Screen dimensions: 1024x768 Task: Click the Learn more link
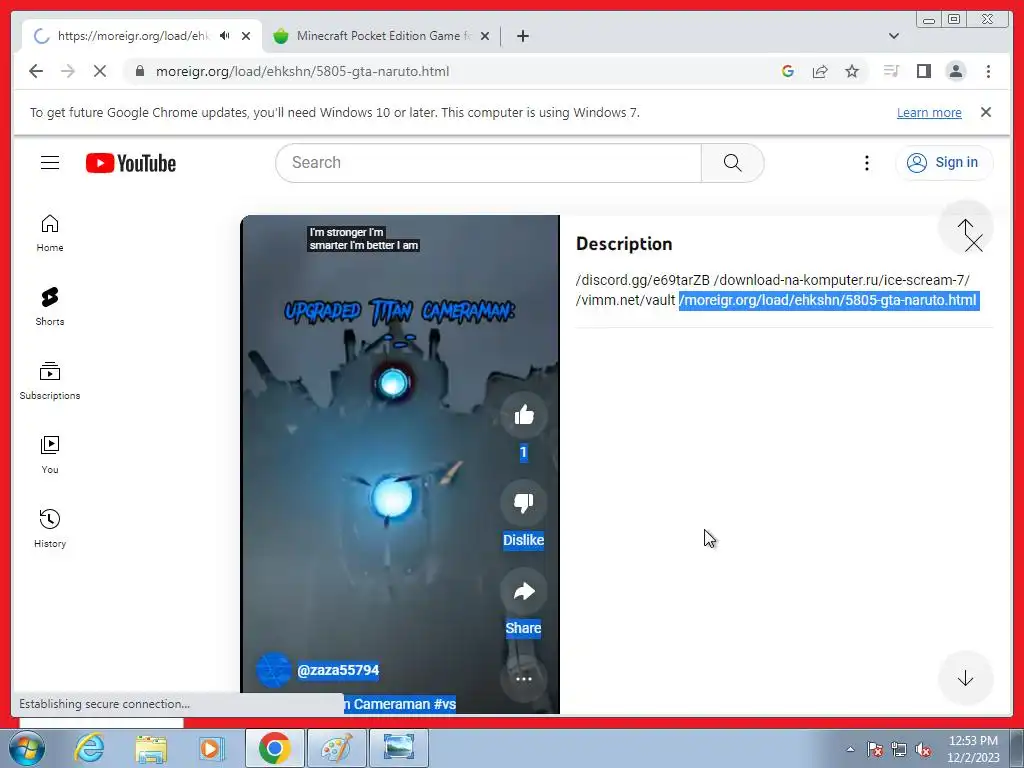pos(929,112)
